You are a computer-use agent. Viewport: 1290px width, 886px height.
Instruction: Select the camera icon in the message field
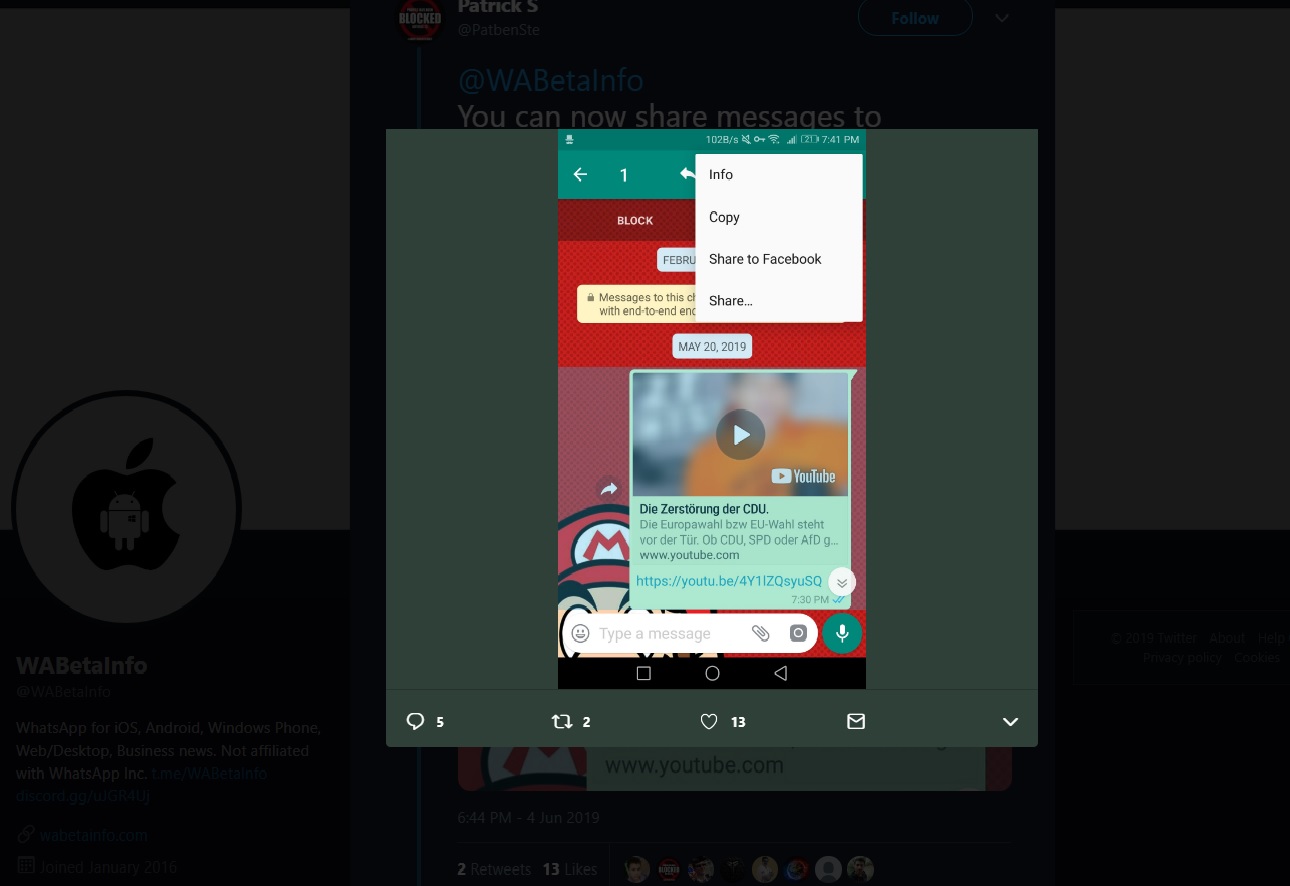[x=797, y=633]
